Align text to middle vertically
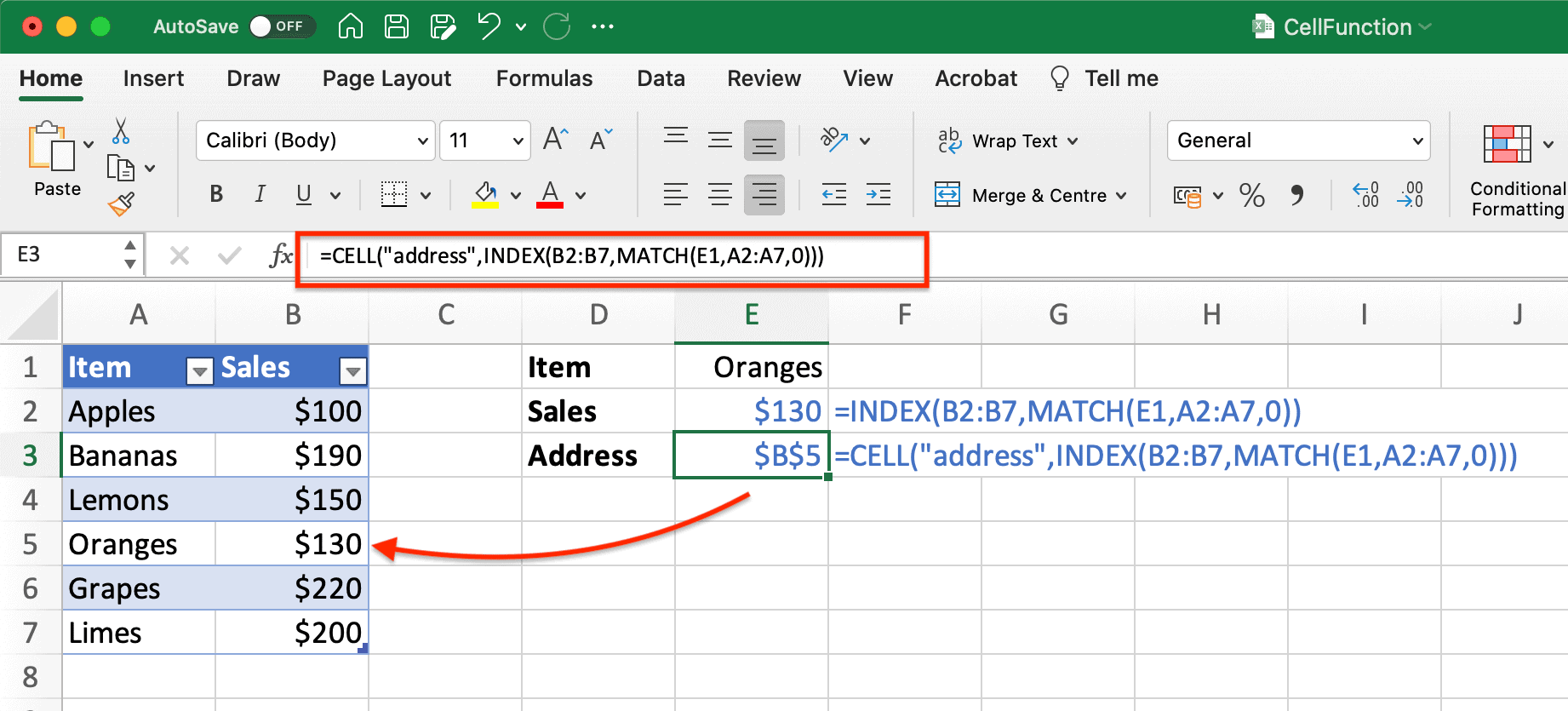This screenshot has height=711, width=1568. pyautogui.click(x=720, y=140)
